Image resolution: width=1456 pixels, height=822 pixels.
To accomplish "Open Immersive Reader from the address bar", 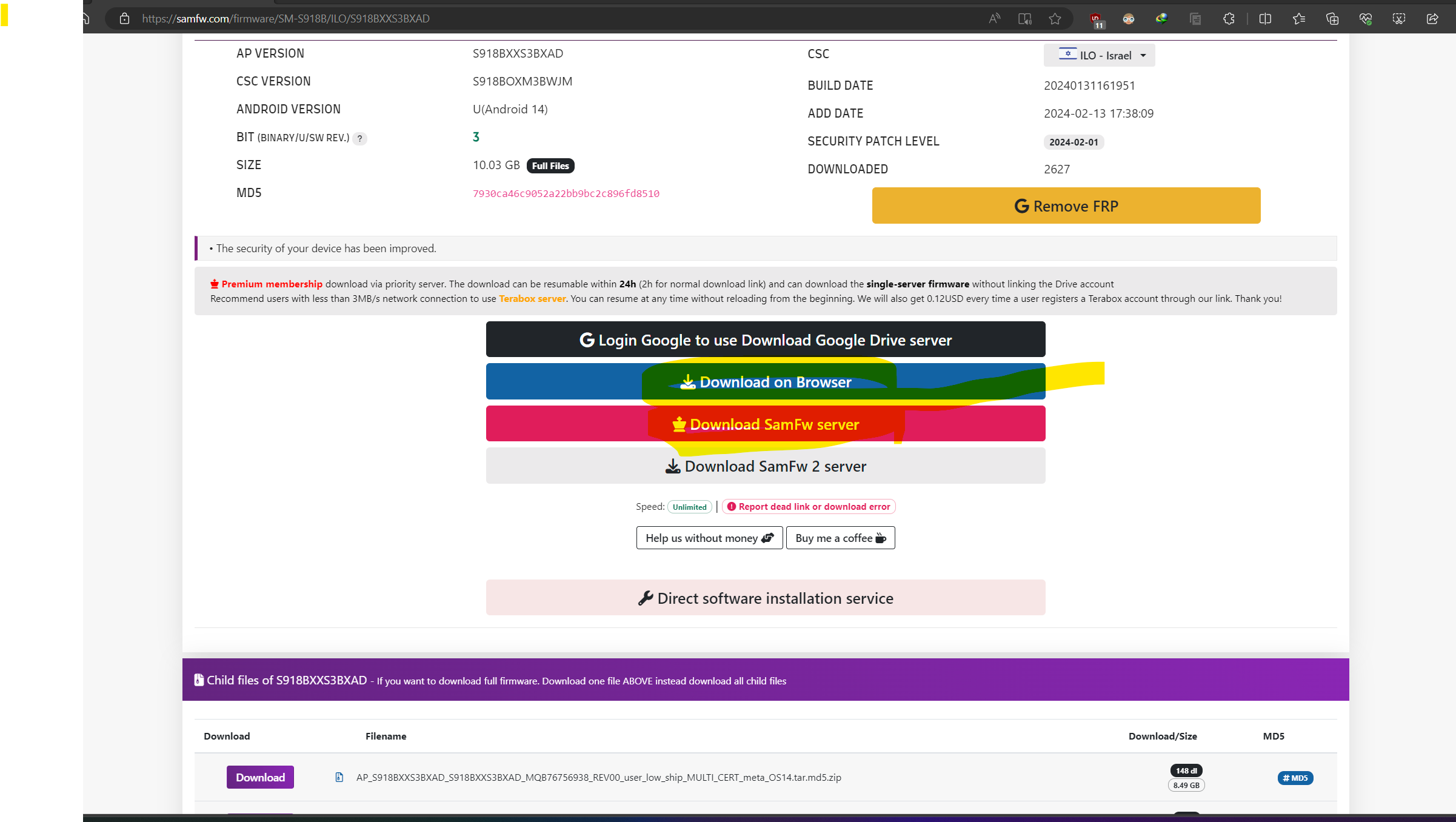I will [x=1025, y=19].
